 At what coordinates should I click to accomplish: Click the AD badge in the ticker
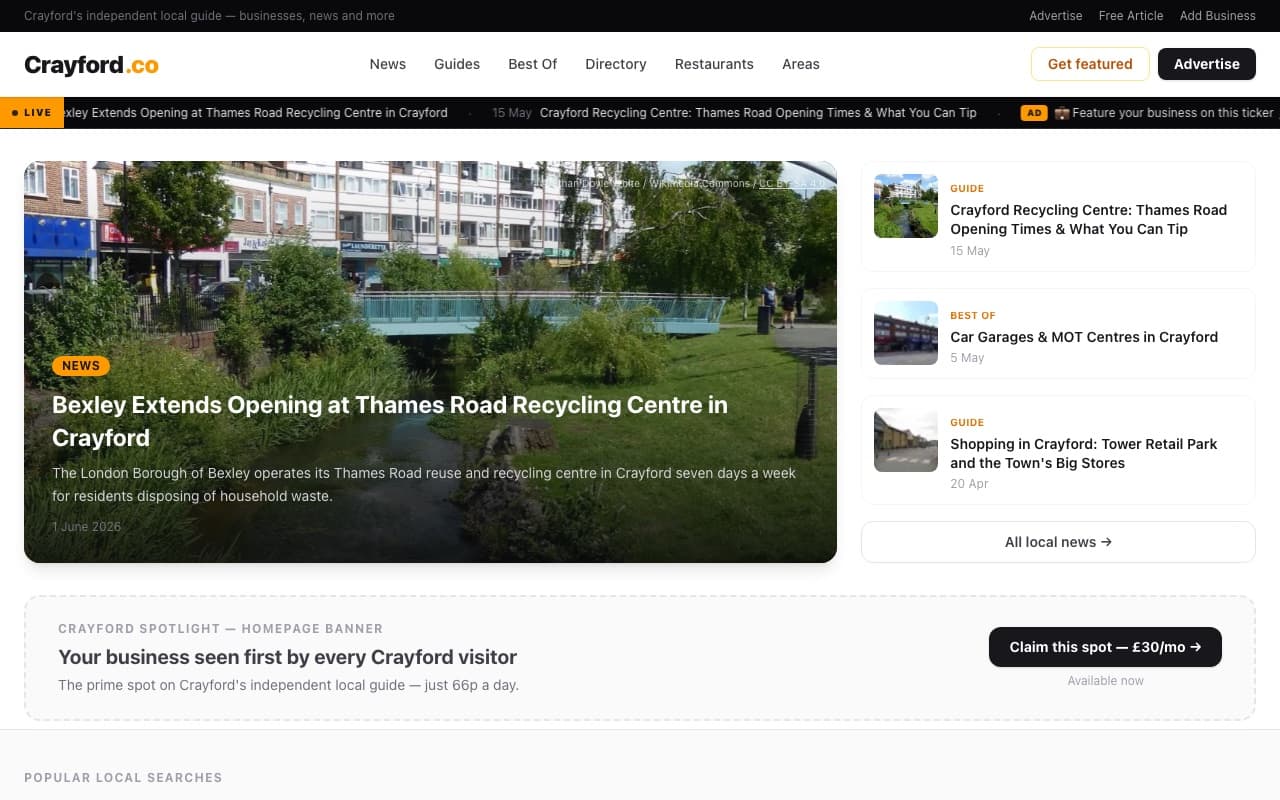coord(1034,113)
